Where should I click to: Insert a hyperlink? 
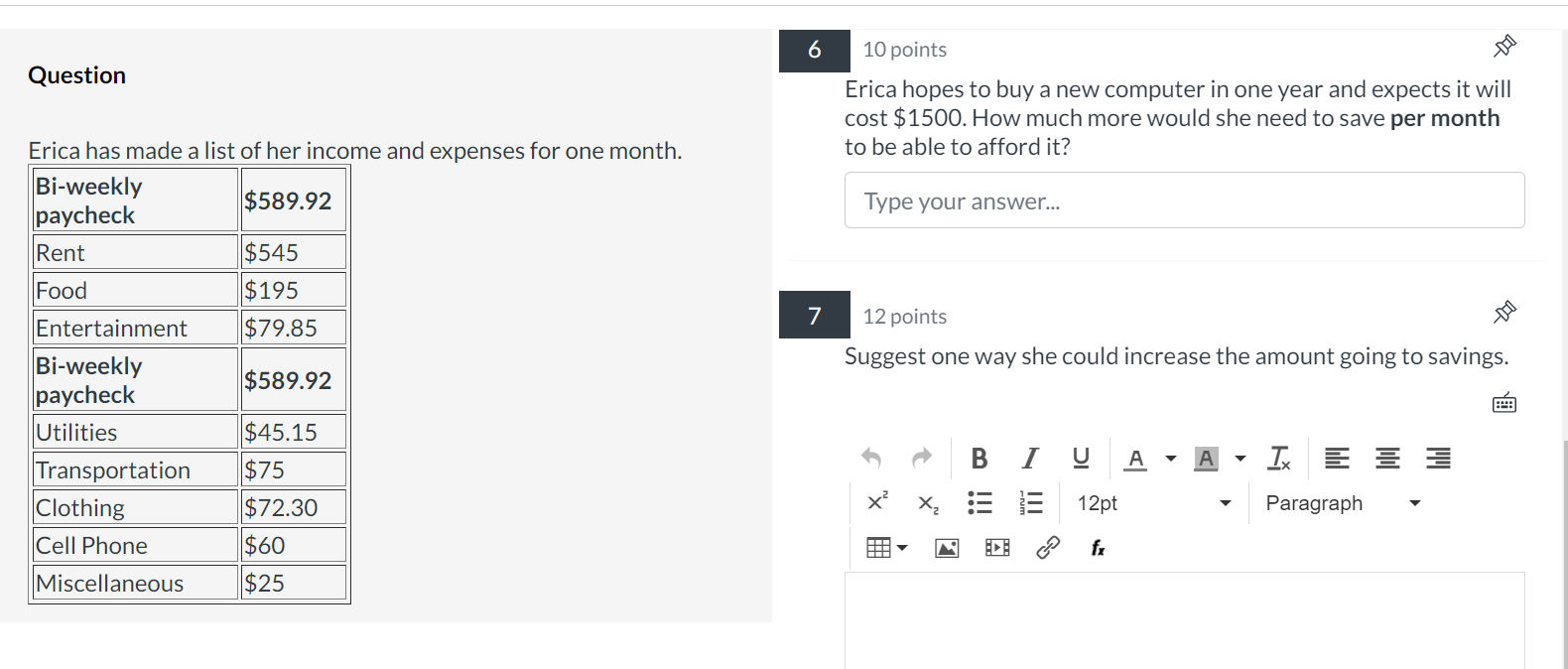click(x=1047, y=547)
